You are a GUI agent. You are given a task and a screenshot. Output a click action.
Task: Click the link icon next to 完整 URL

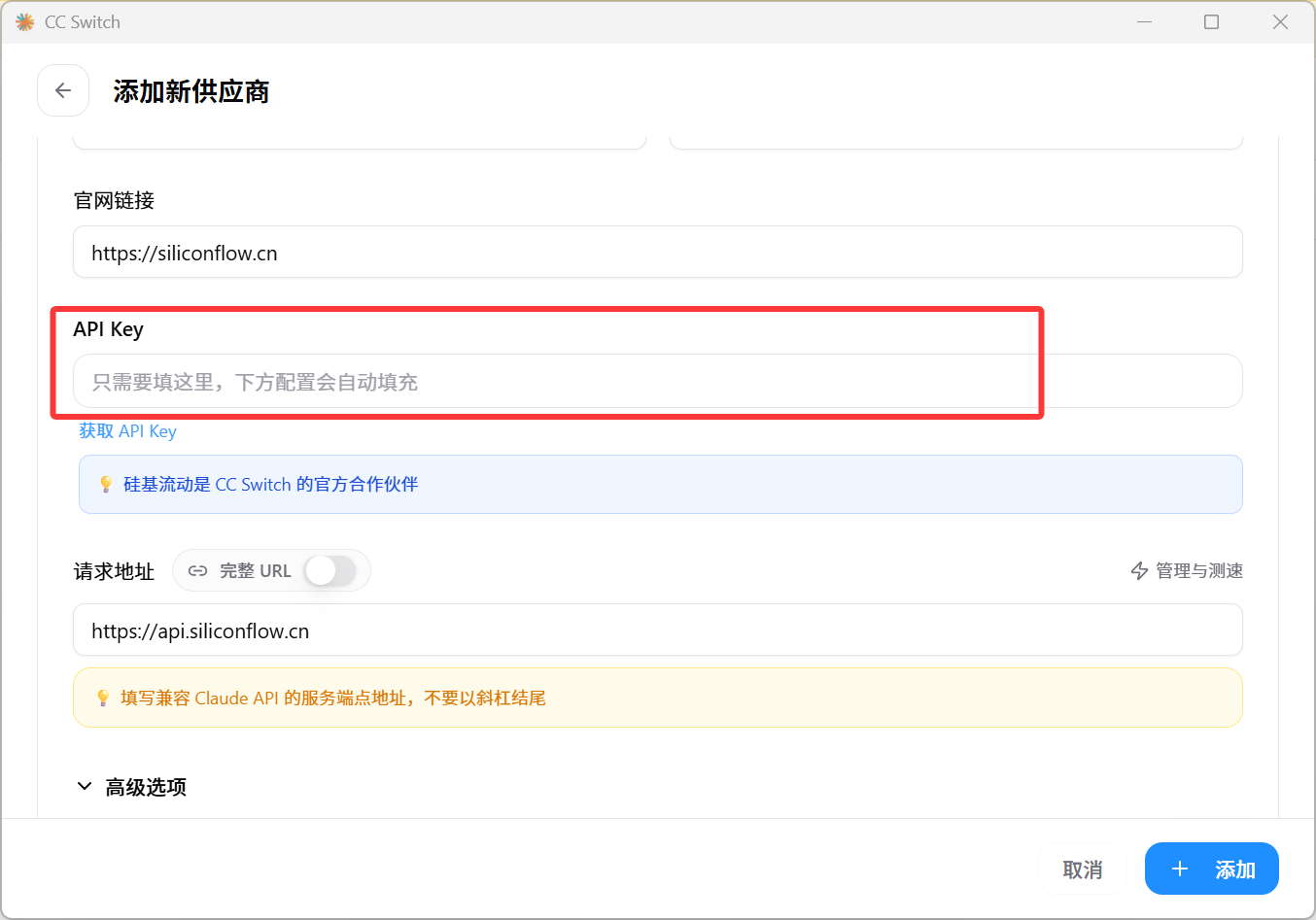197,571
